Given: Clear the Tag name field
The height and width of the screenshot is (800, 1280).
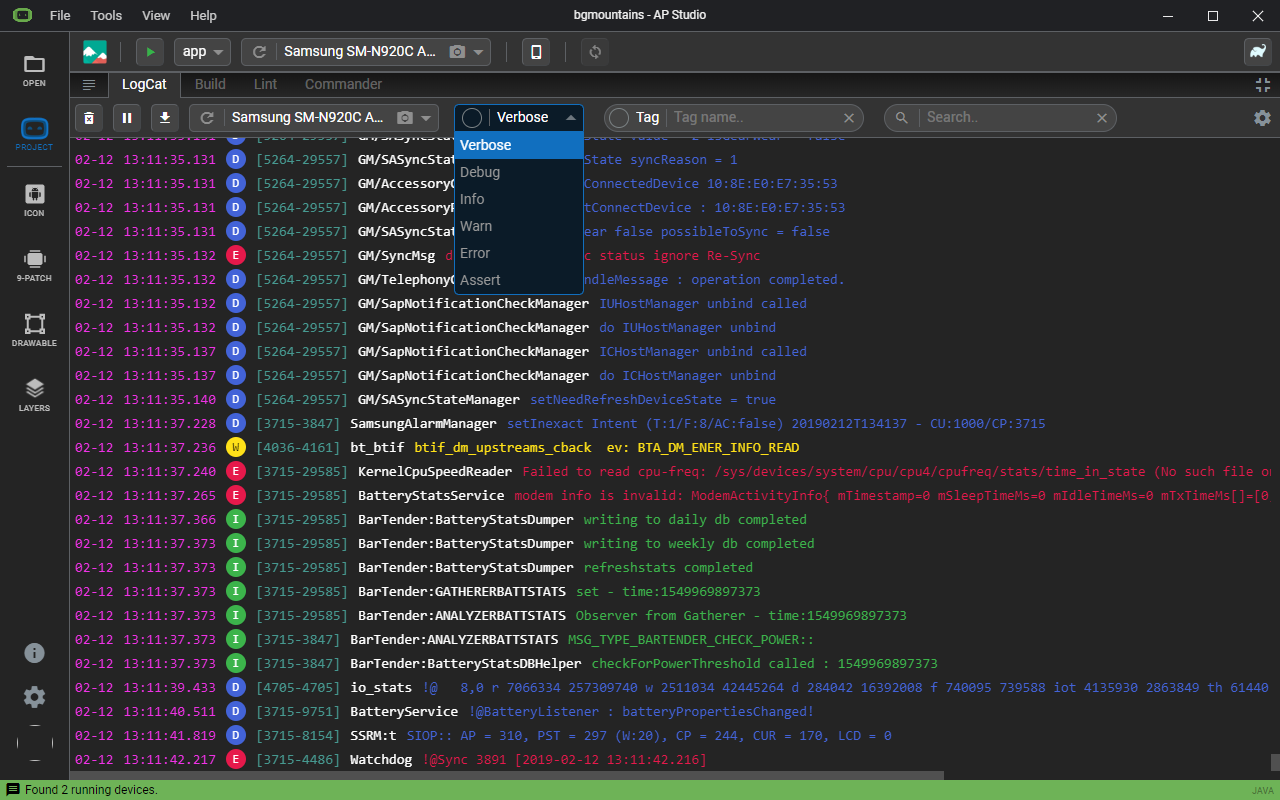Looking at the screenshot, I should pos(849,118).
